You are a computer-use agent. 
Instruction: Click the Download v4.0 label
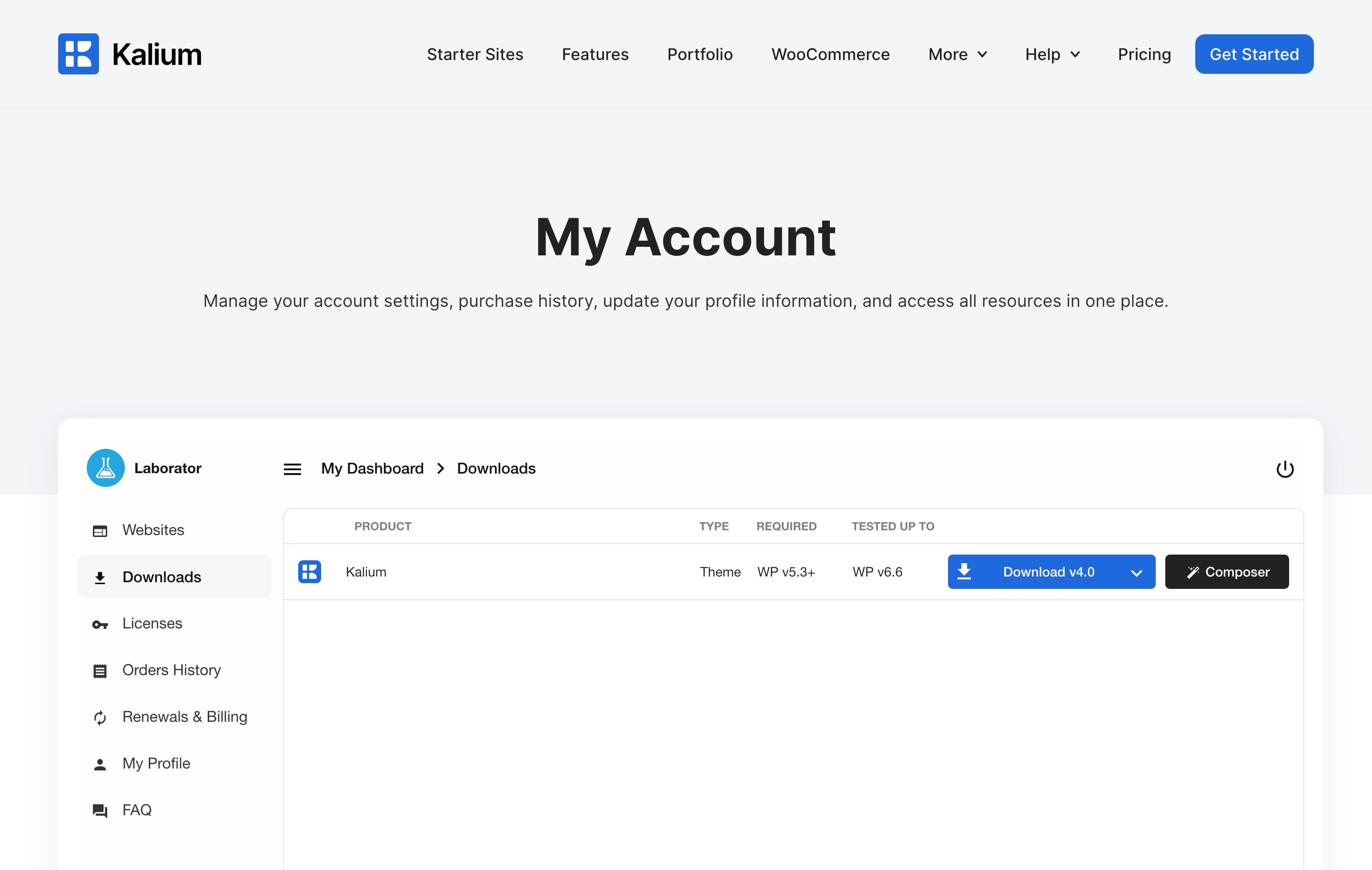pos(1049,571)
